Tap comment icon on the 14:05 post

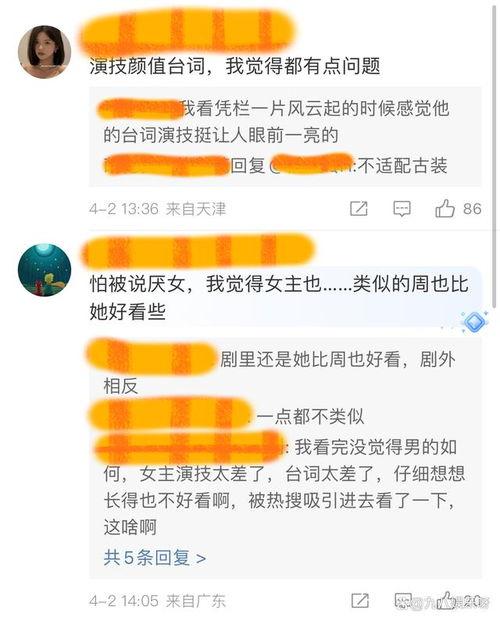tap(403, 600)
